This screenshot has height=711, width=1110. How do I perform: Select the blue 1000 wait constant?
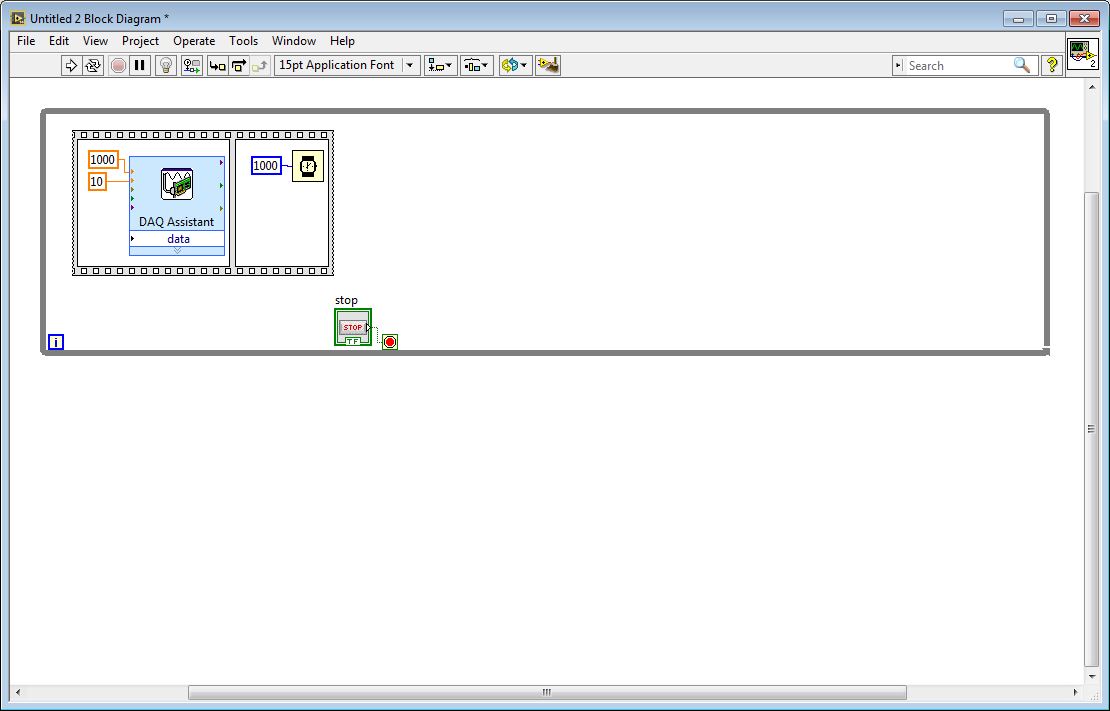[x=265, y=166]
